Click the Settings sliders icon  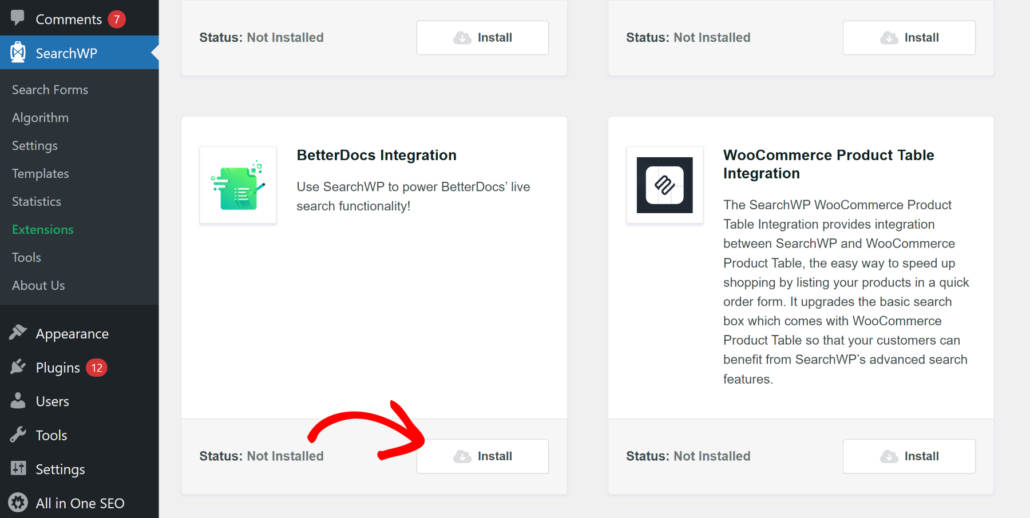point(18,469)
